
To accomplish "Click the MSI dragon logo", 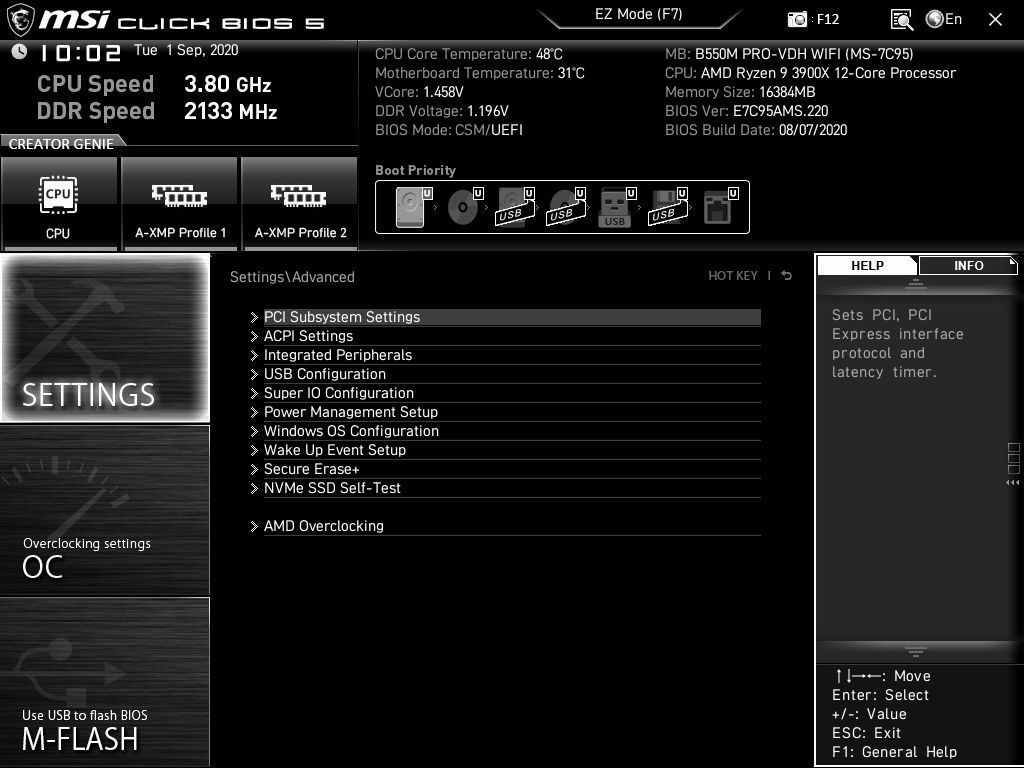I will coord(20,20).
